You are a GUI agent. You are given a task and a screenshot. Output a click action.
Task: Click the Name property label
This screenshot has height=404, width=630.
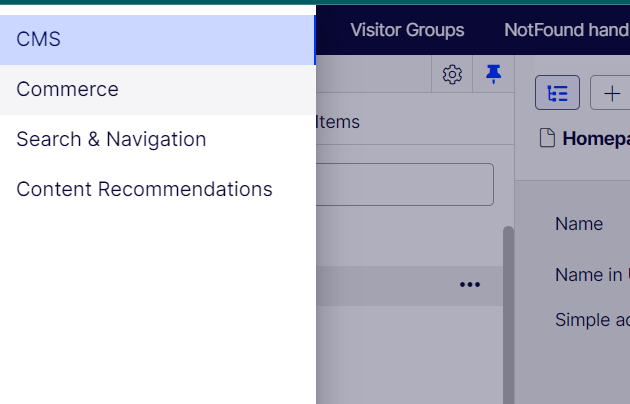[x=579, y=224]
